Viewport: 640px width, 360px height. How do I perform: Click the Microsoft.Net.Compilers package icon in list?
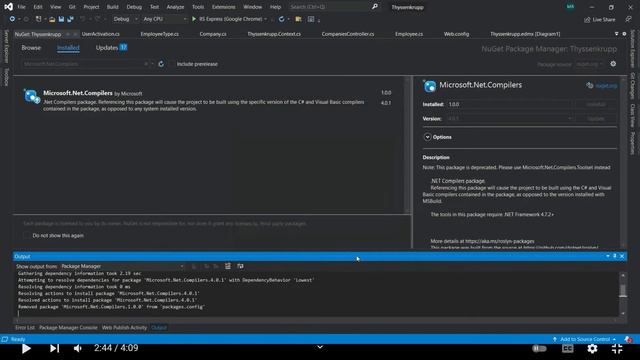point(32,96)
